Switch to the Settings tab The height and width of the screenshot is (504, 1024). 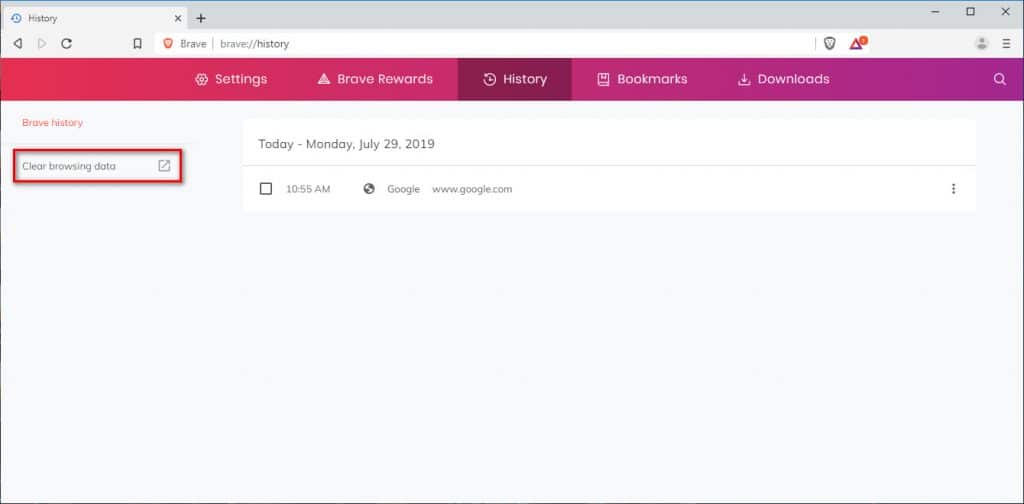(x=231, y=79)
